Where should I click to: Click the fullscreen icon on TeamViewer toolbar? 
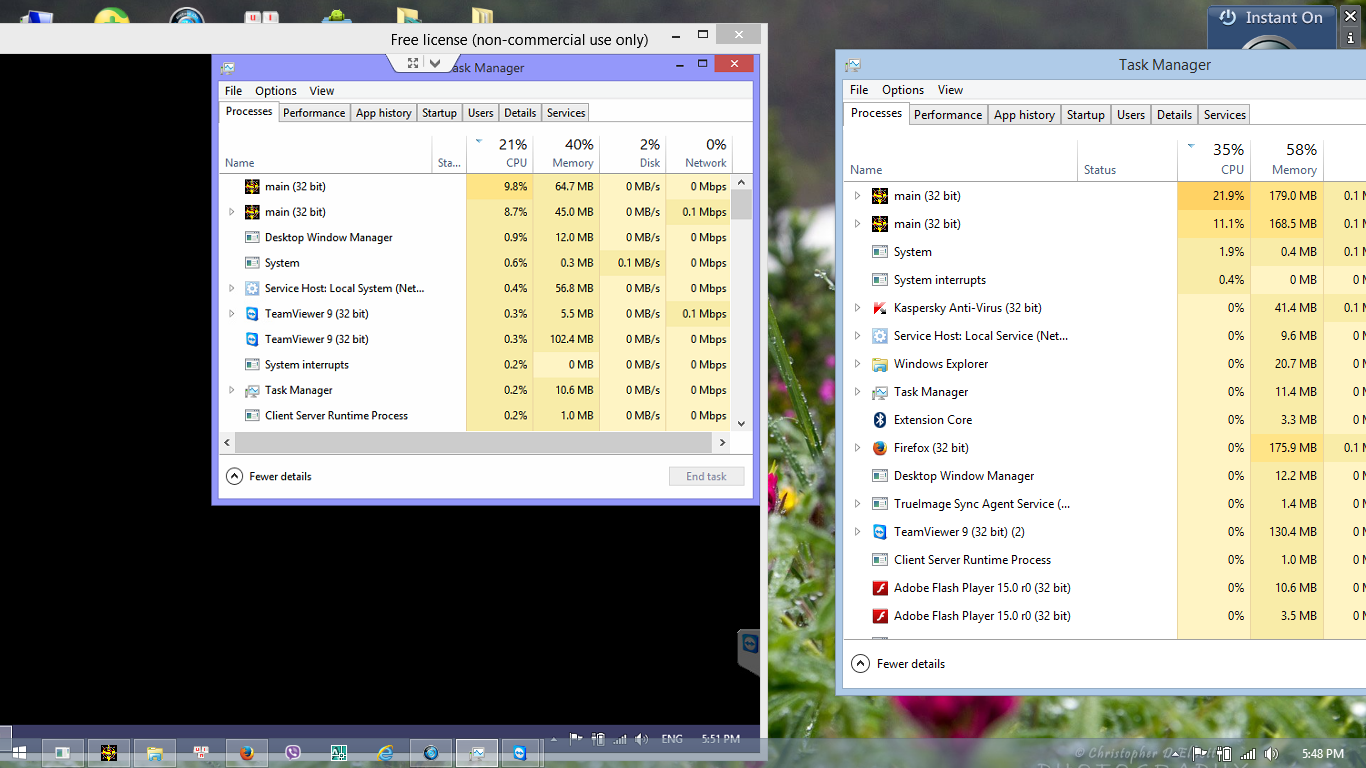click(413, 62)
